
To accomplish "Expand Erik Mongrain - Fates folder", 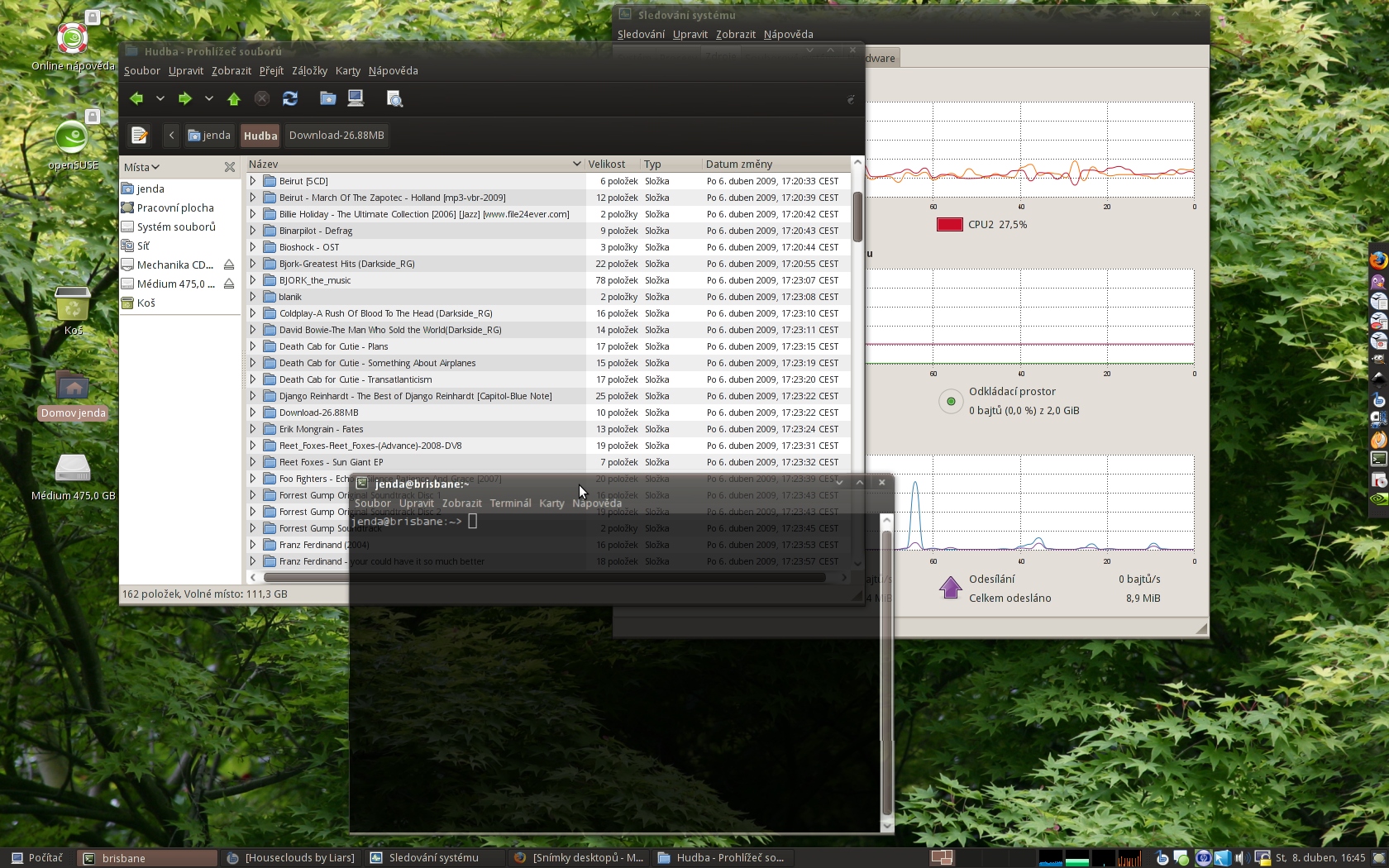I will pos(253,429).
